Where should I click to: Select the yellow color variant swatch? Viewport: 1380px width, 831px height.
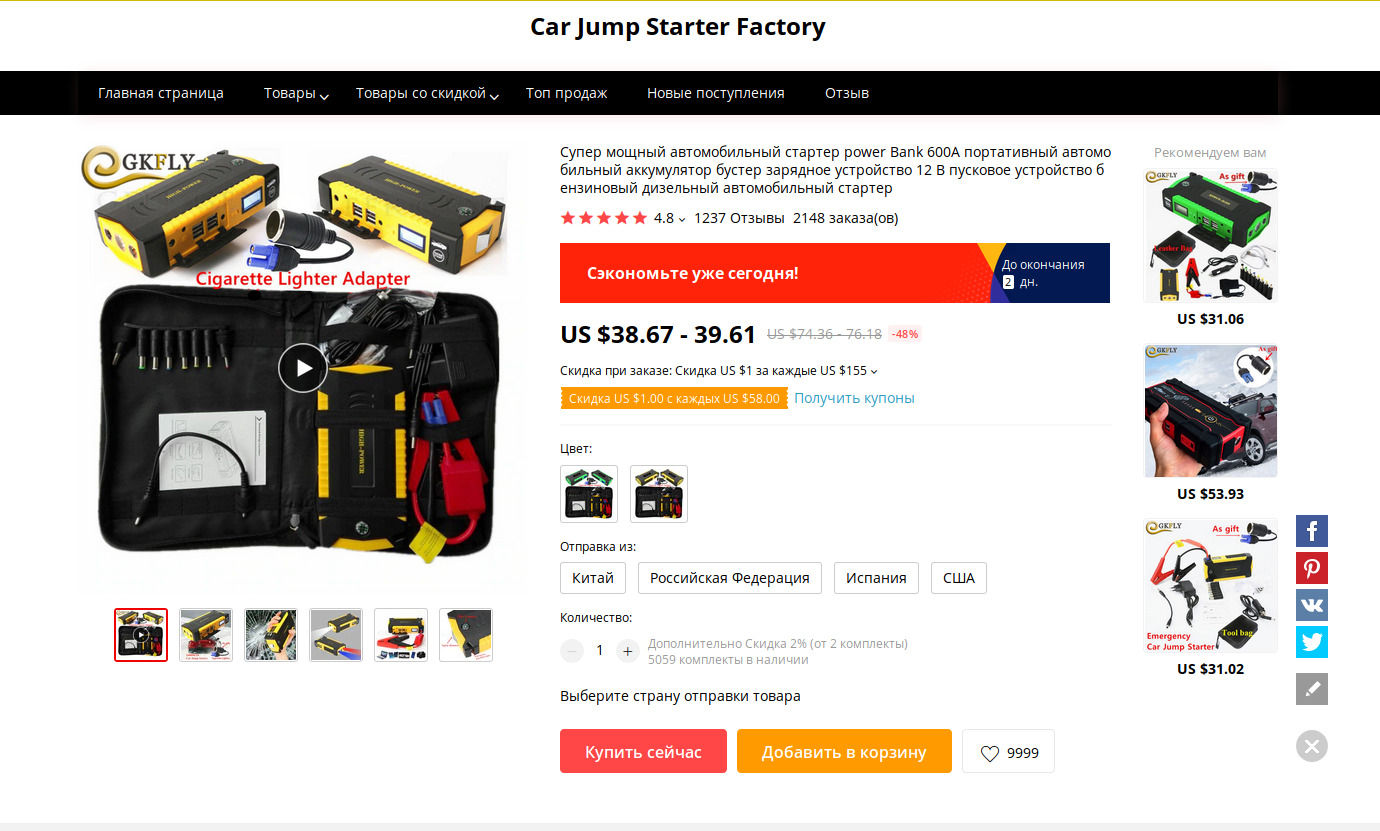click(x=659, y=494)
